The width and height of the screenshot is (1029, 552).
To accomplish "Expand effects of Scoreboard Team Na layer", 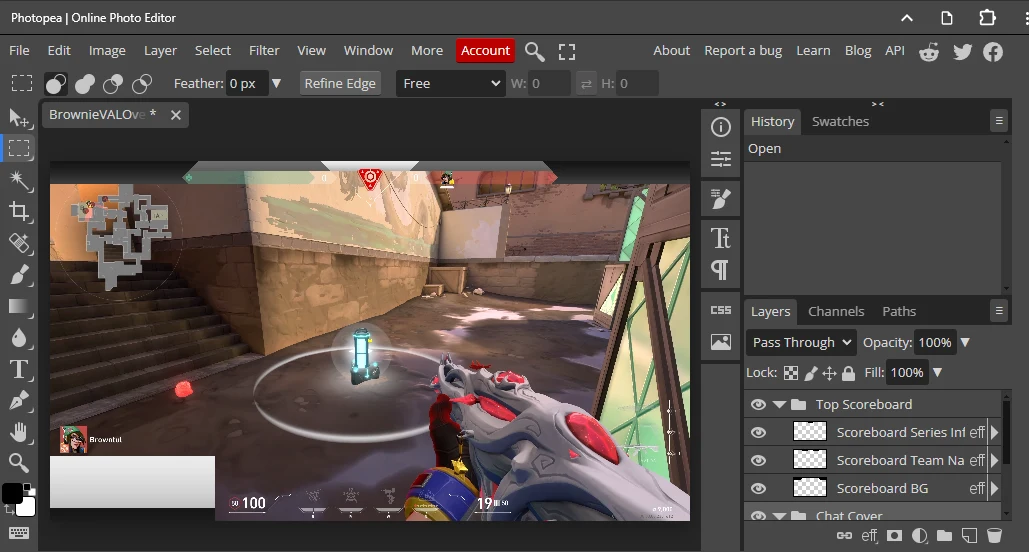I will pyautogui.click(x=994, y=461).
